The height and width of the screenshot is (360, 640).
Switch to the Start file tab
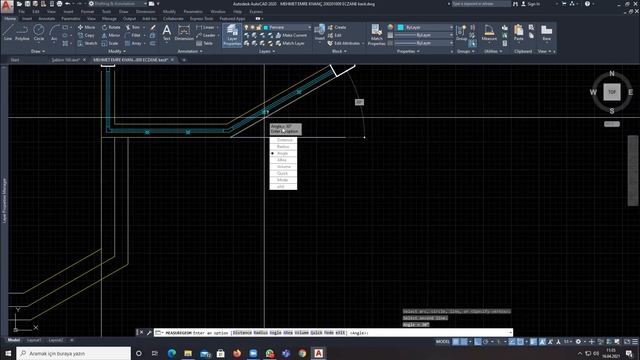(x=15, y=60)
